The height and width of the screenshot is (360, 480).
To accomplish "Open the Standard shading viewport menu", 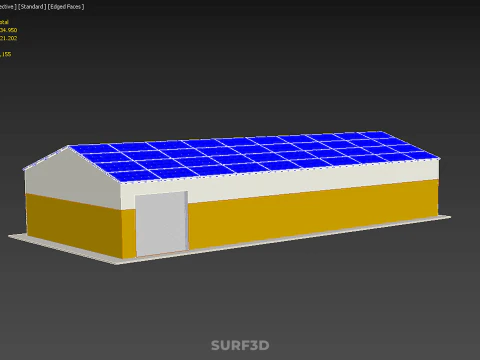I will (x=32, y=7).
